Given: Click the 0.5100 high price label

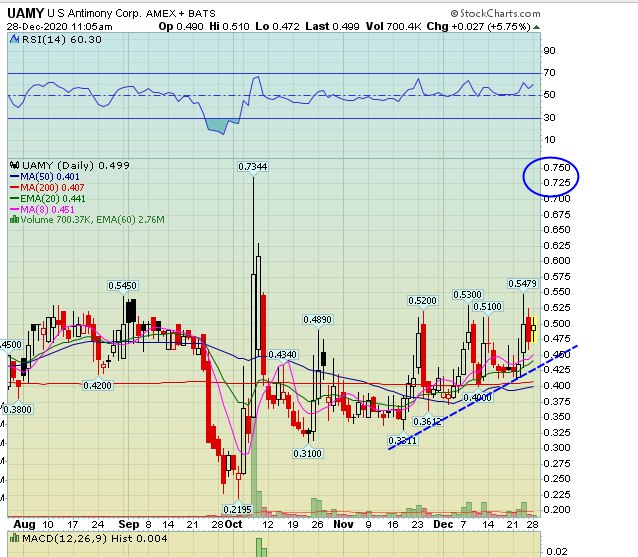Looking at the screenshot, I should (x=487, y=306).
